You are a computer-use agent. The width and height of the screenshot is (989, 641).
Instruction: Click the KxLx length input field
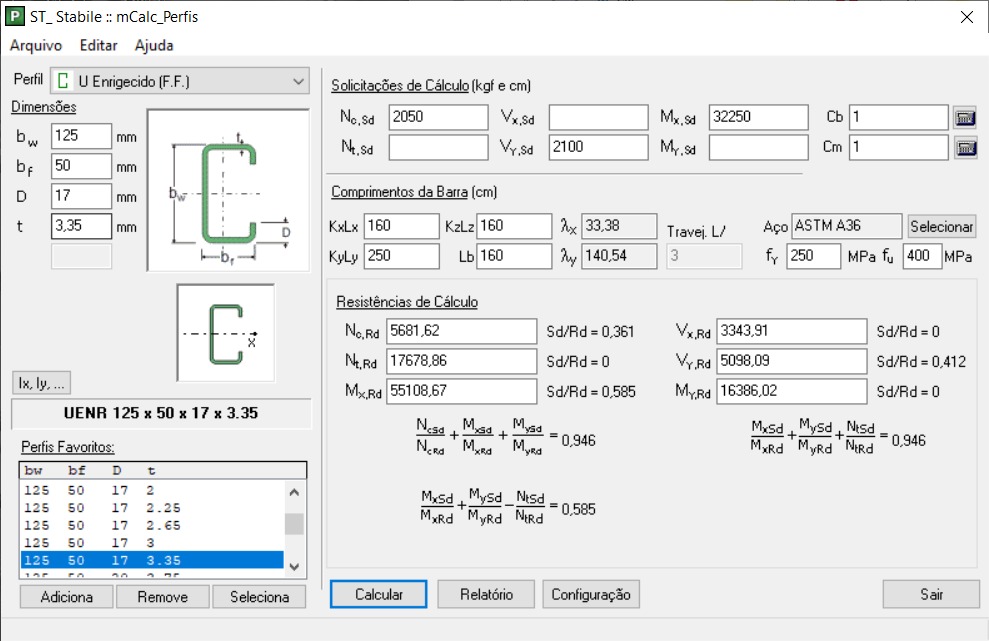click(401, 226)
